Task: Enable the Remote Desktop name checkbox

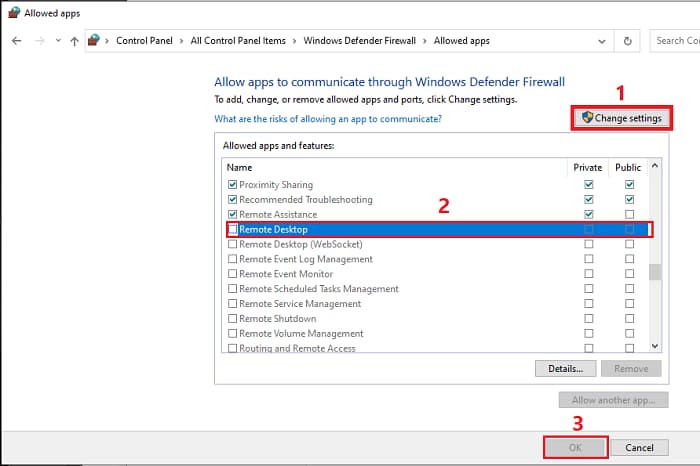Action: [232, 229]
